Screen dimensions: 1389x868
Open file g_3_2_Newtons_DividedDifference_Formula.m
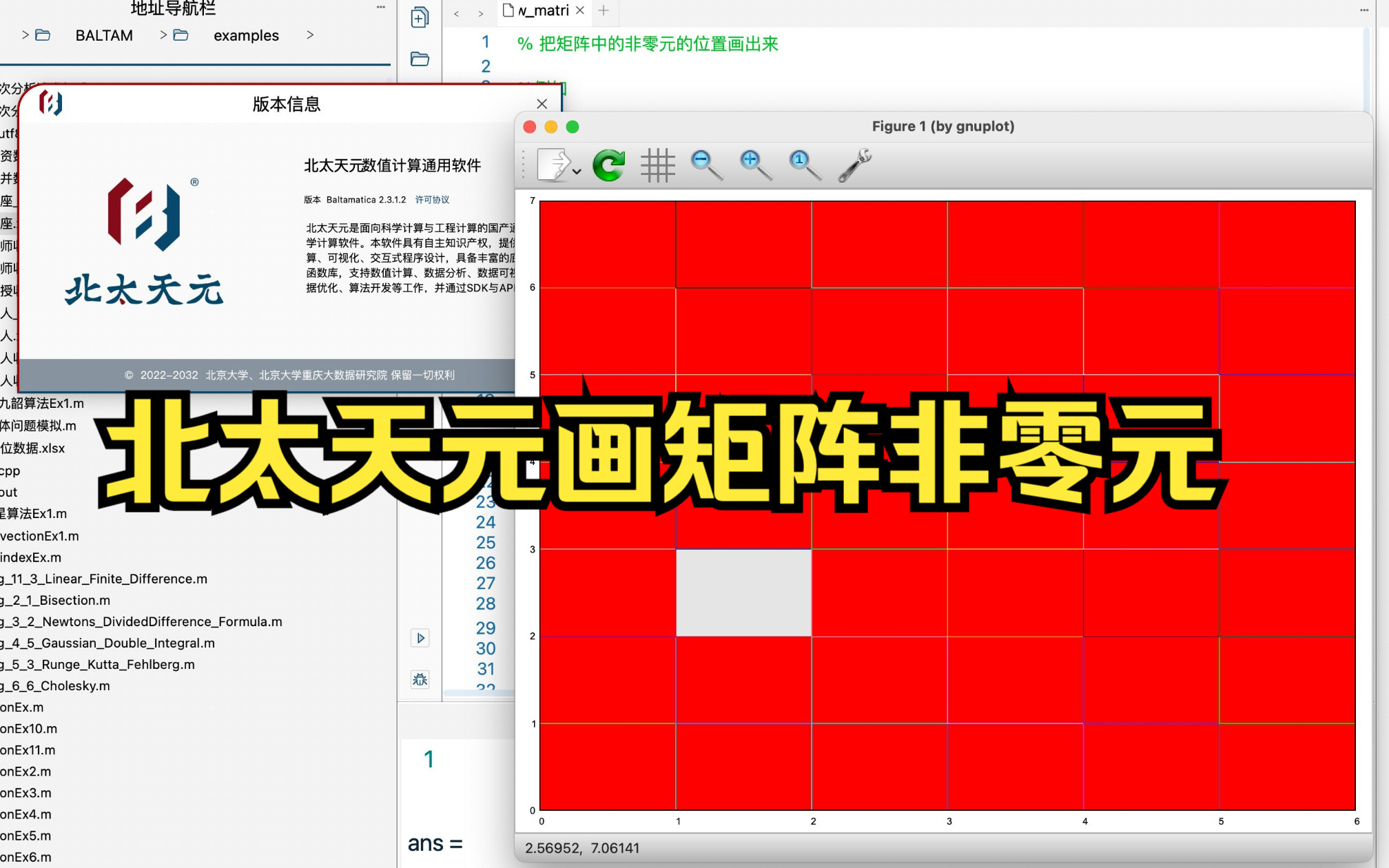click(x=141, y=621)
